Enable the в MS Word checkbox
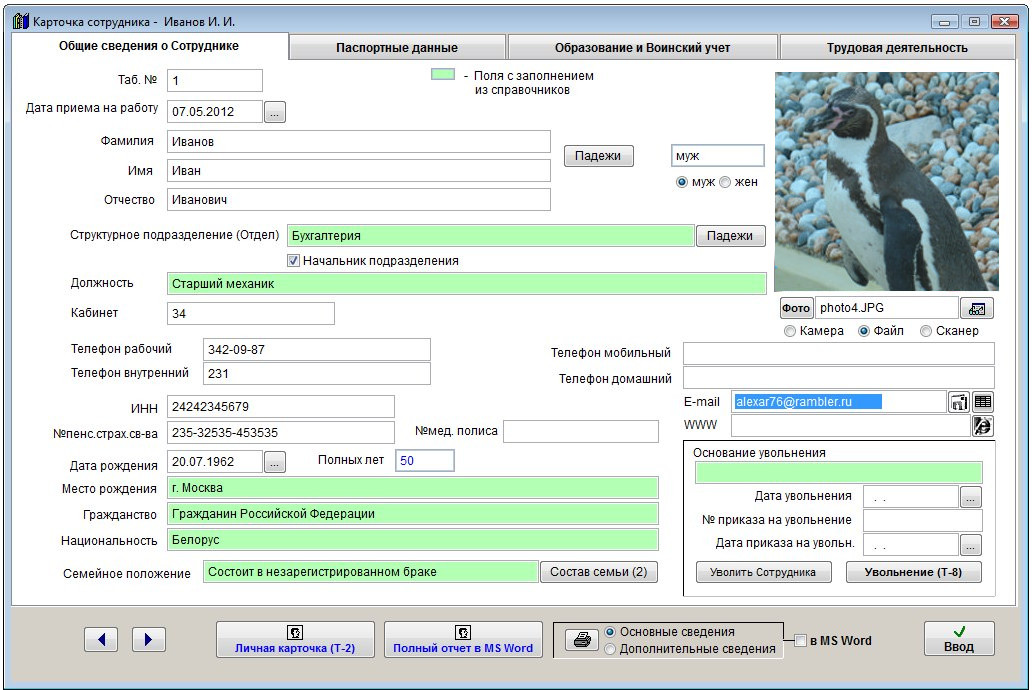The image size is (1032, 690). tap(801, 641)
